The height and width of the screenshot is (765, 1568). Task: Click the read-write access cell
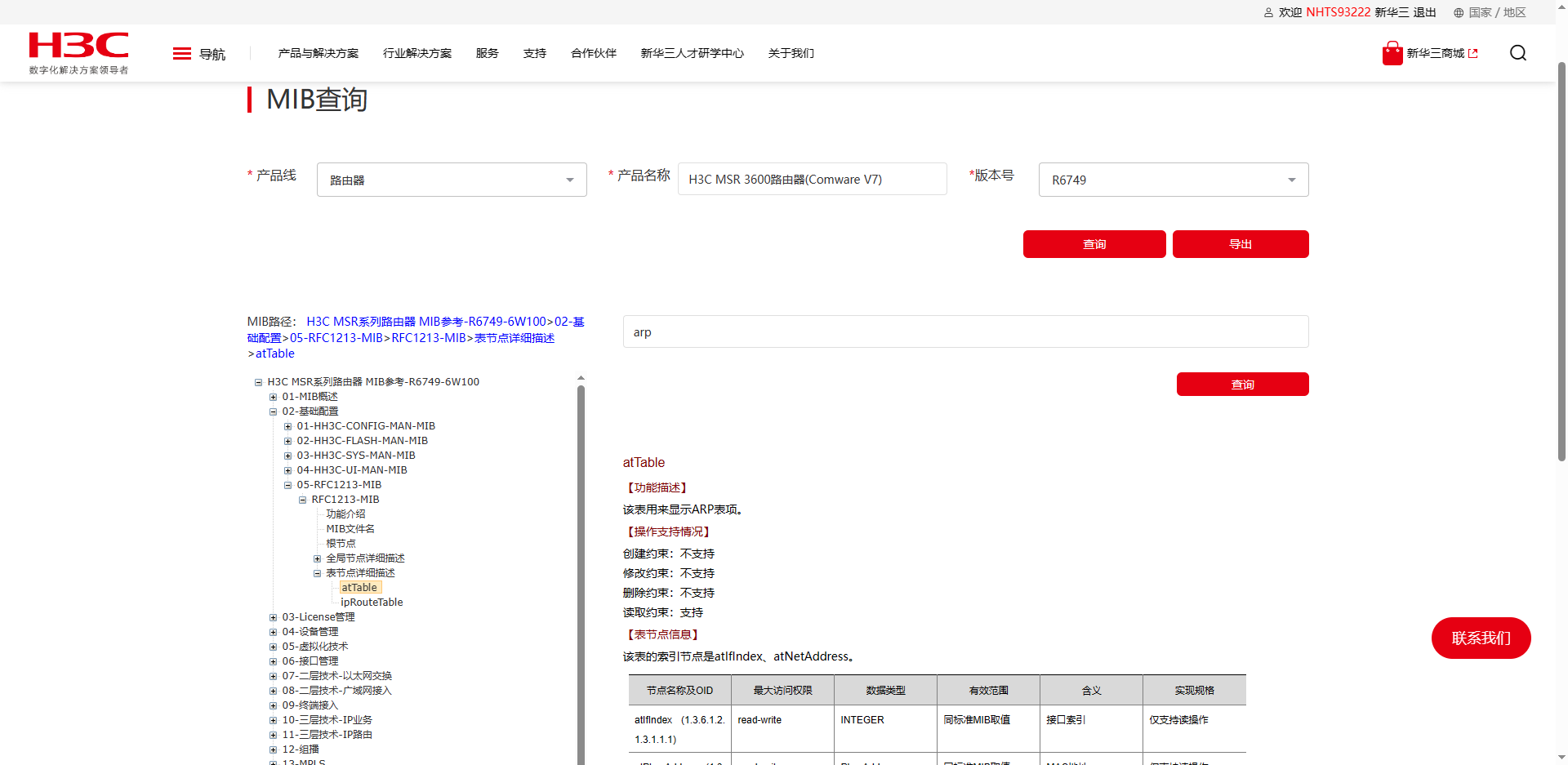(782, 729)
